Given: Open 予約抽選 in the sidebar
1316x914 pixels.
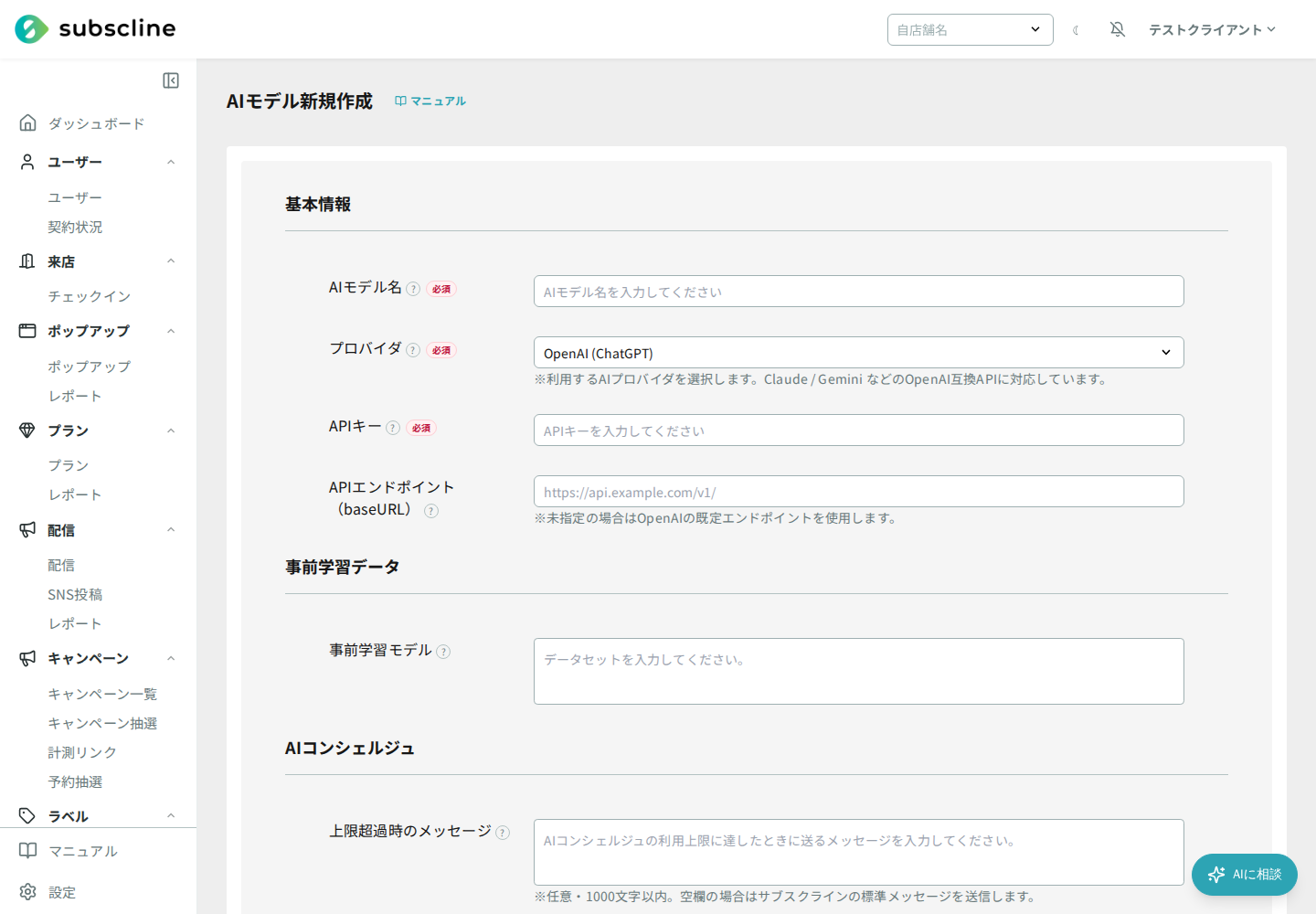Looking at the screenshot, I should tap(75, 781).
